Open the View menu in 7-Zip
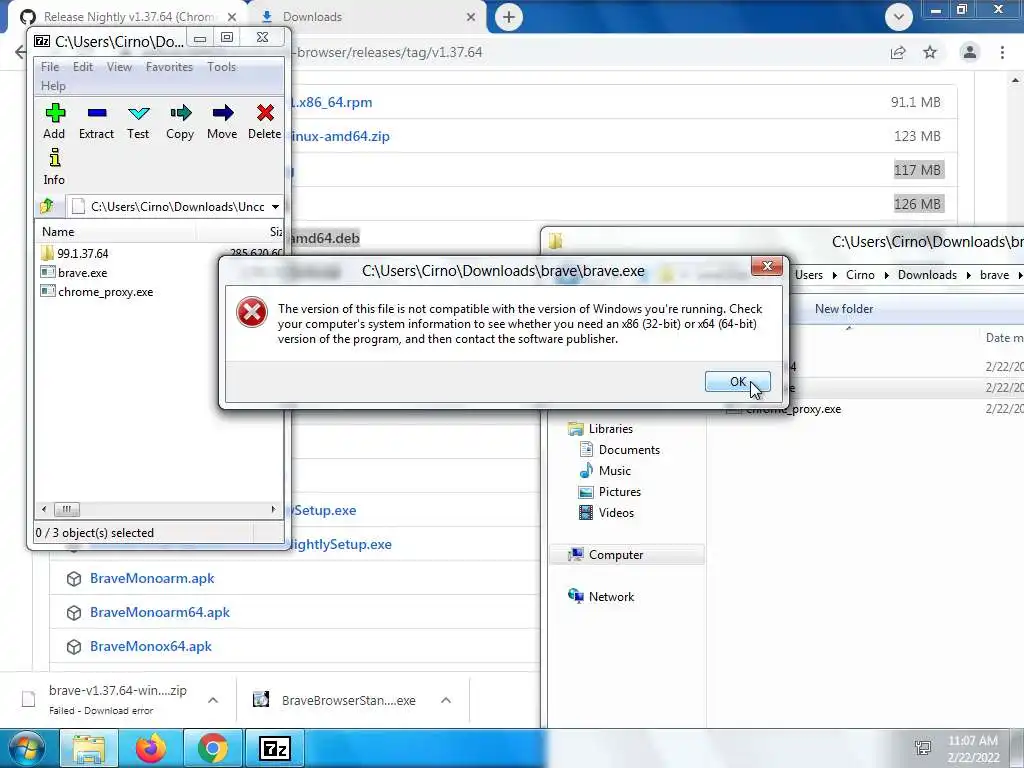Viewport: 1024px width, 768px height. 120,67
